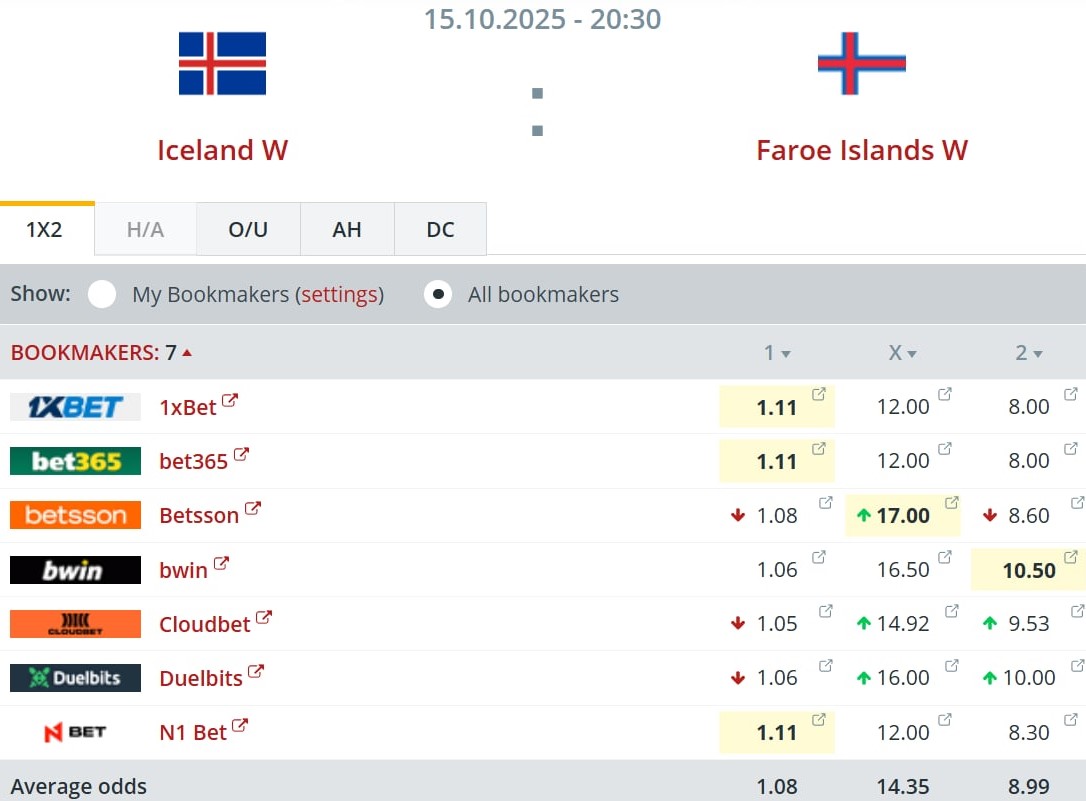Open the AH tab

[x=347, y=230]
